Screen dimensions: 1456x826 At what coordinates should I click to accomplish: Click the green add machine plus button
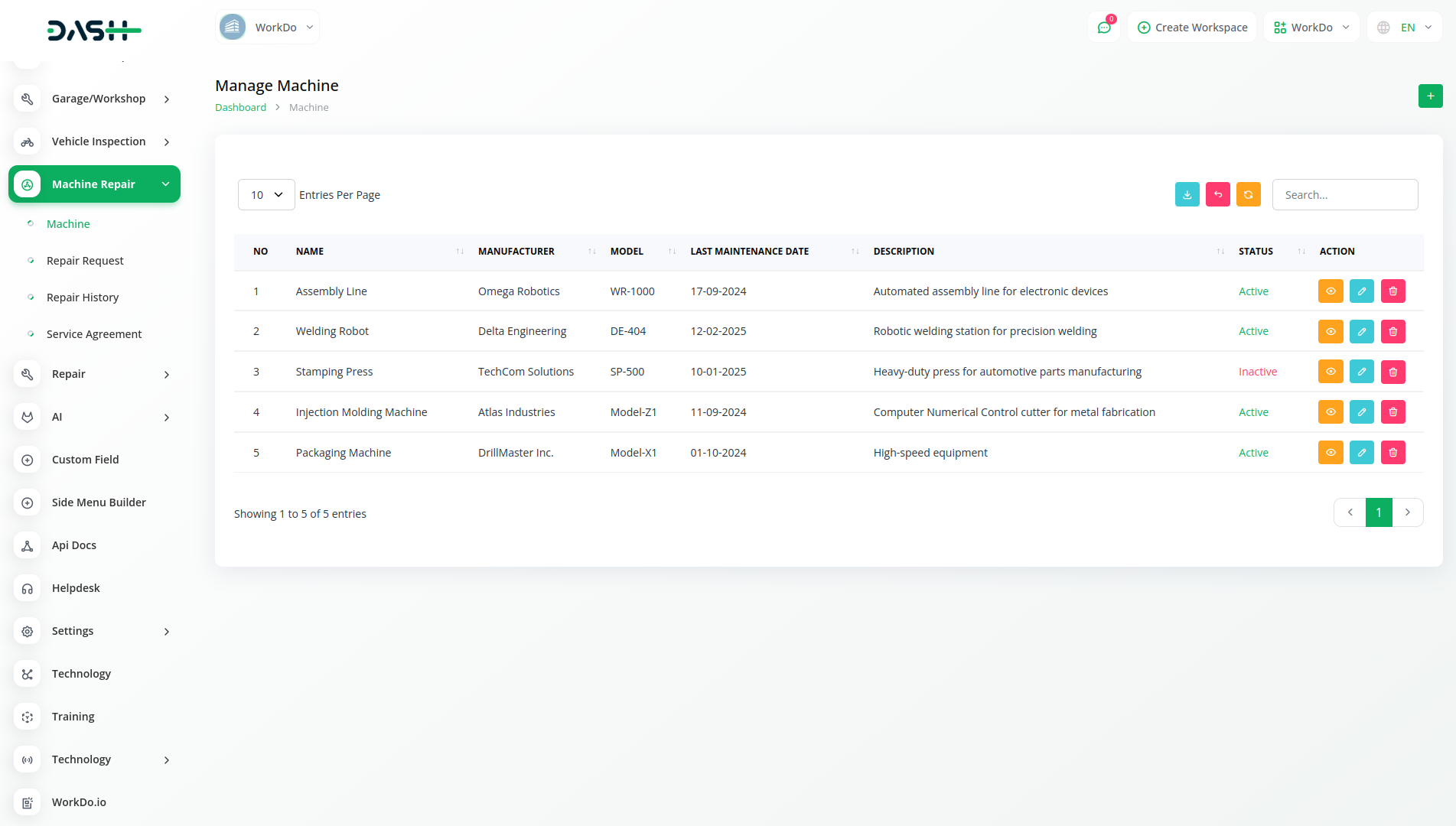(1430, 96)
